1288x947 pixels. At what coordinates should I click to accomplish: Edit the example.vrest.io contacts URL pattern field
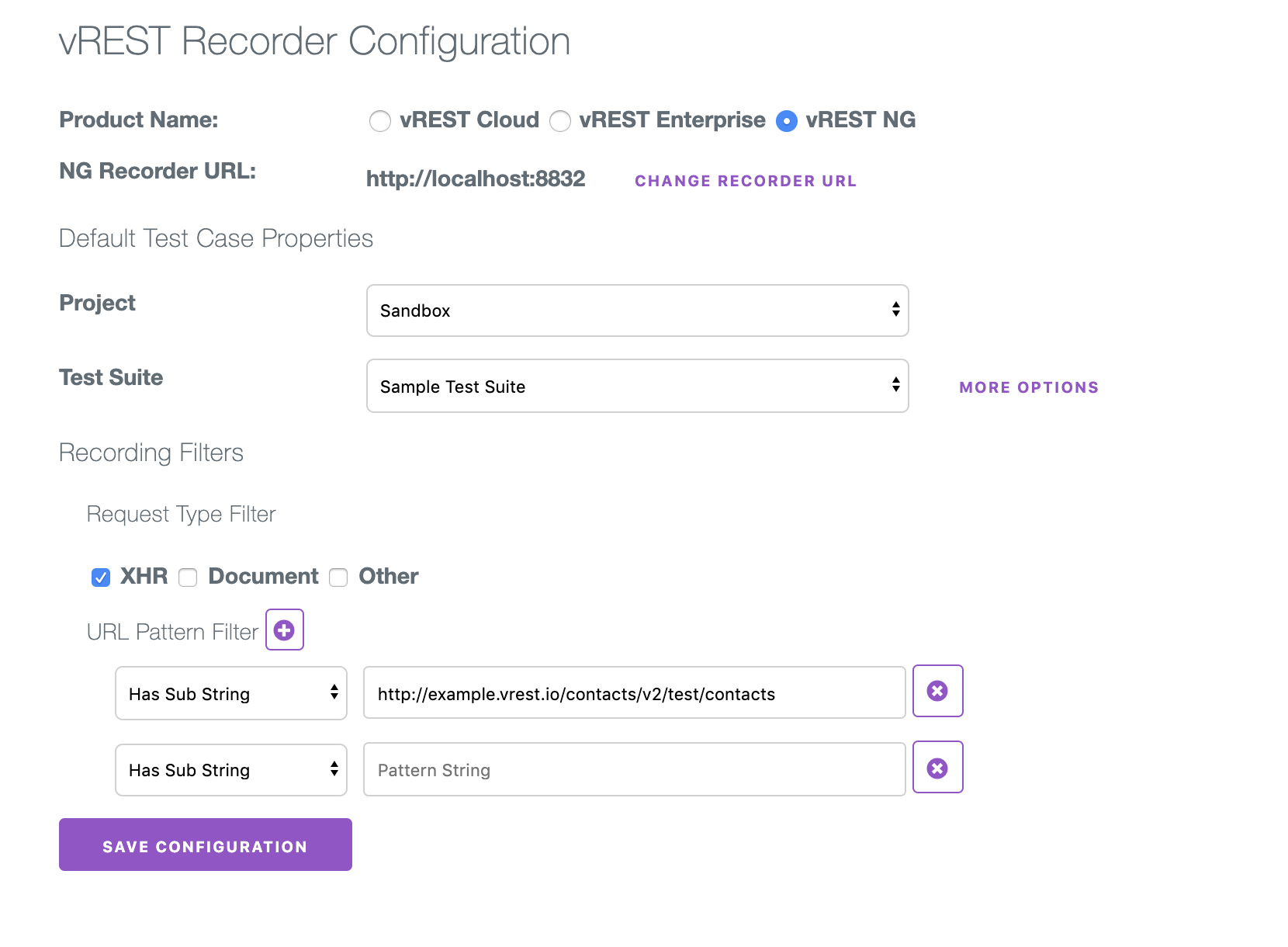pos(634,692)
